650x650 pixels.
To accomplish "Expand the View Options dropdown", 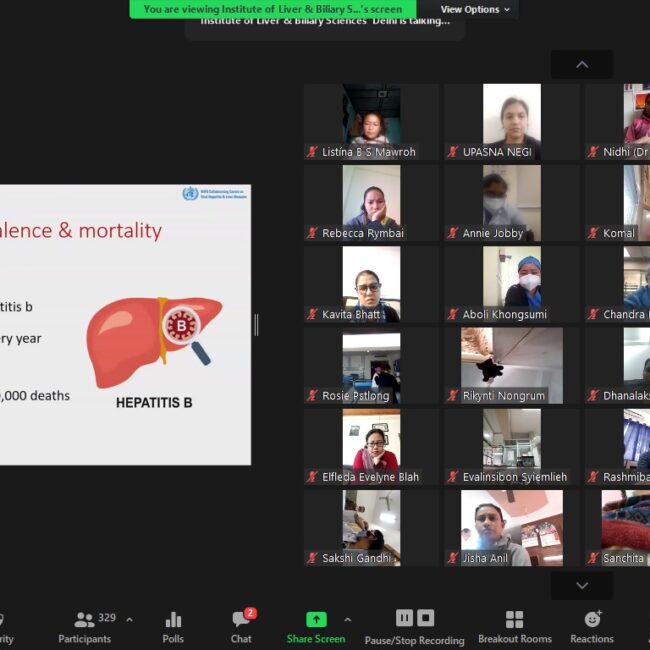I will [x=475, y=9].
